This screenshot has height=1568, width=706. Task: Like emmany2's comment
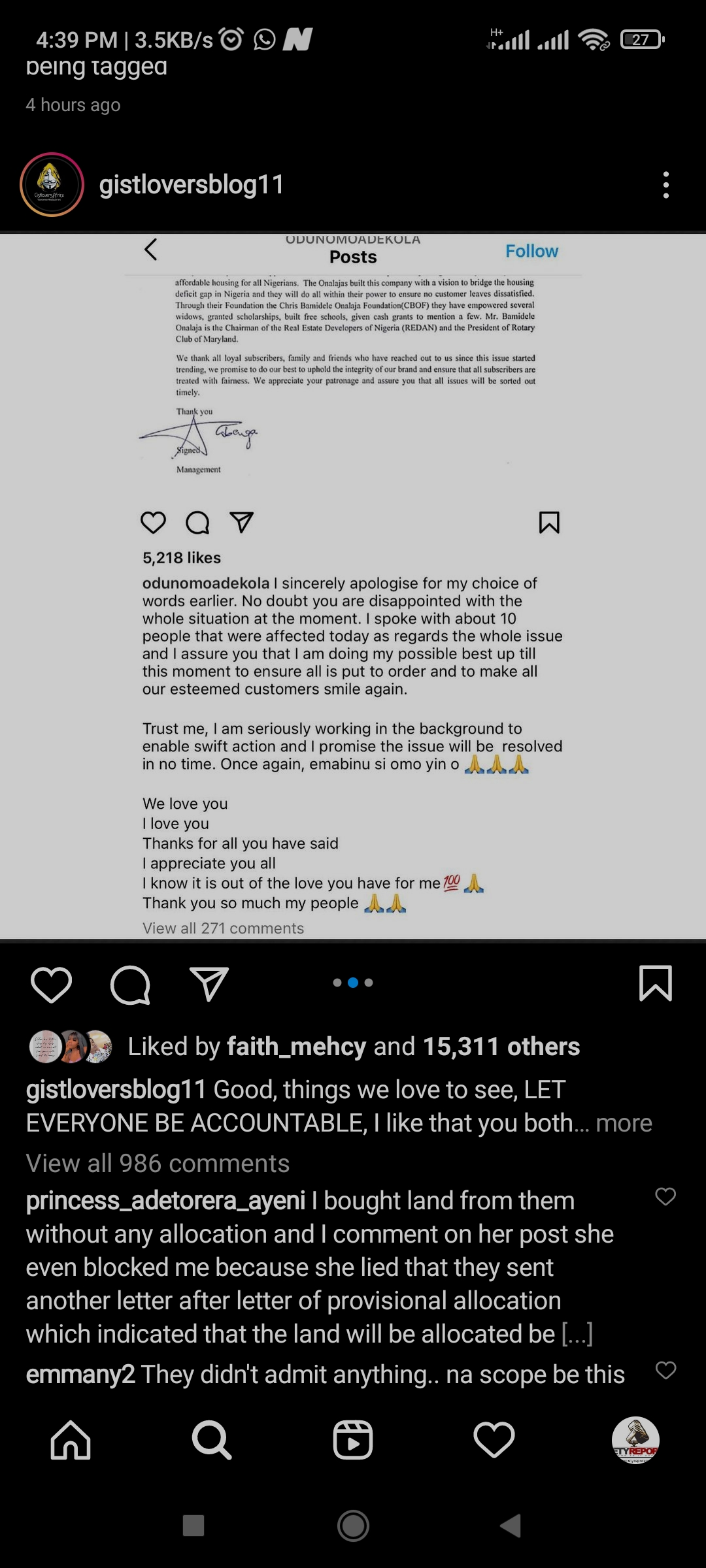click(x=665, y=1370)
